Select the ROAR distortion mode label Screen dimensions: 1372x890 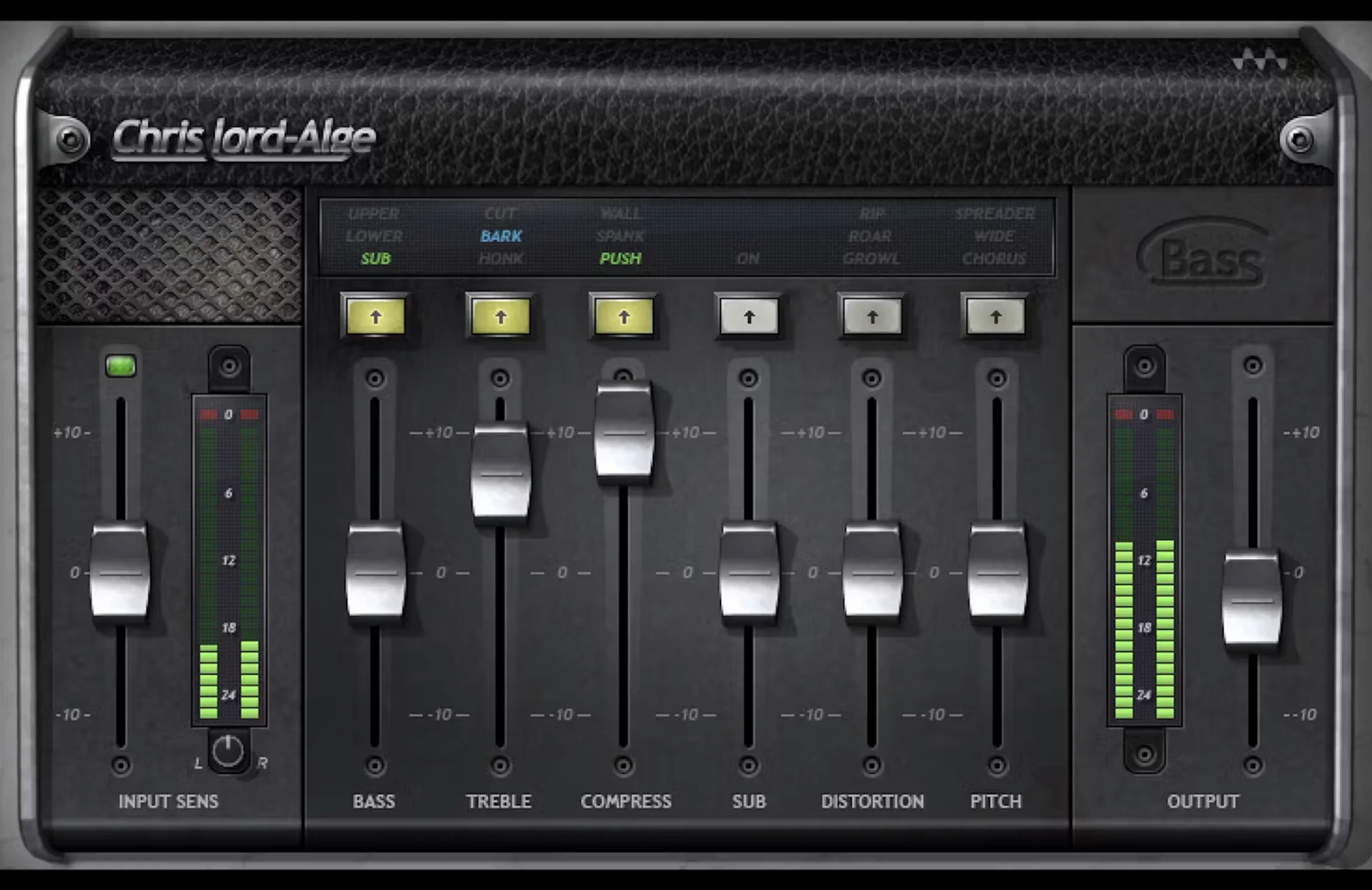(x=870, y=236)
